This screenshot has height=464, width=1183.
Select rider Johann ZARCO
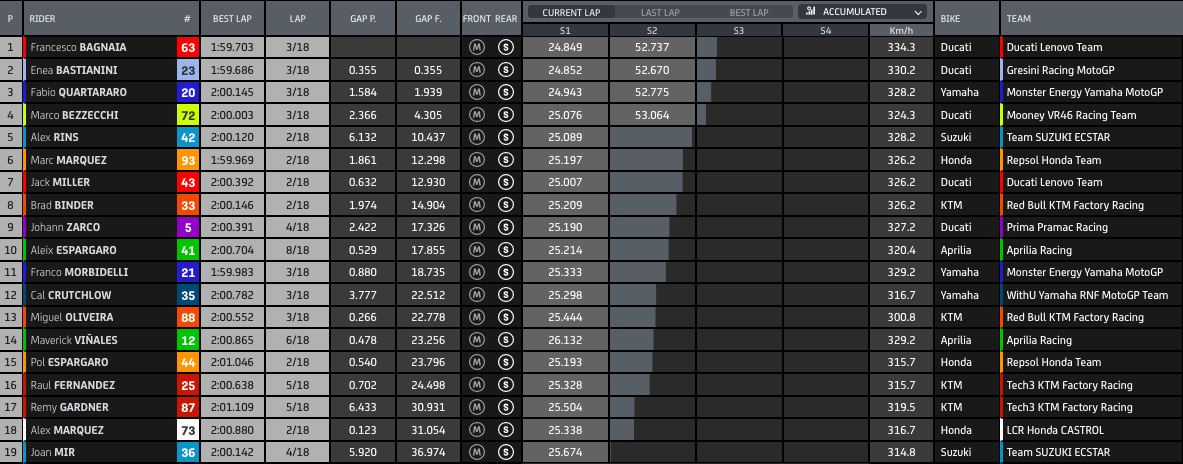tap(68, 227)
